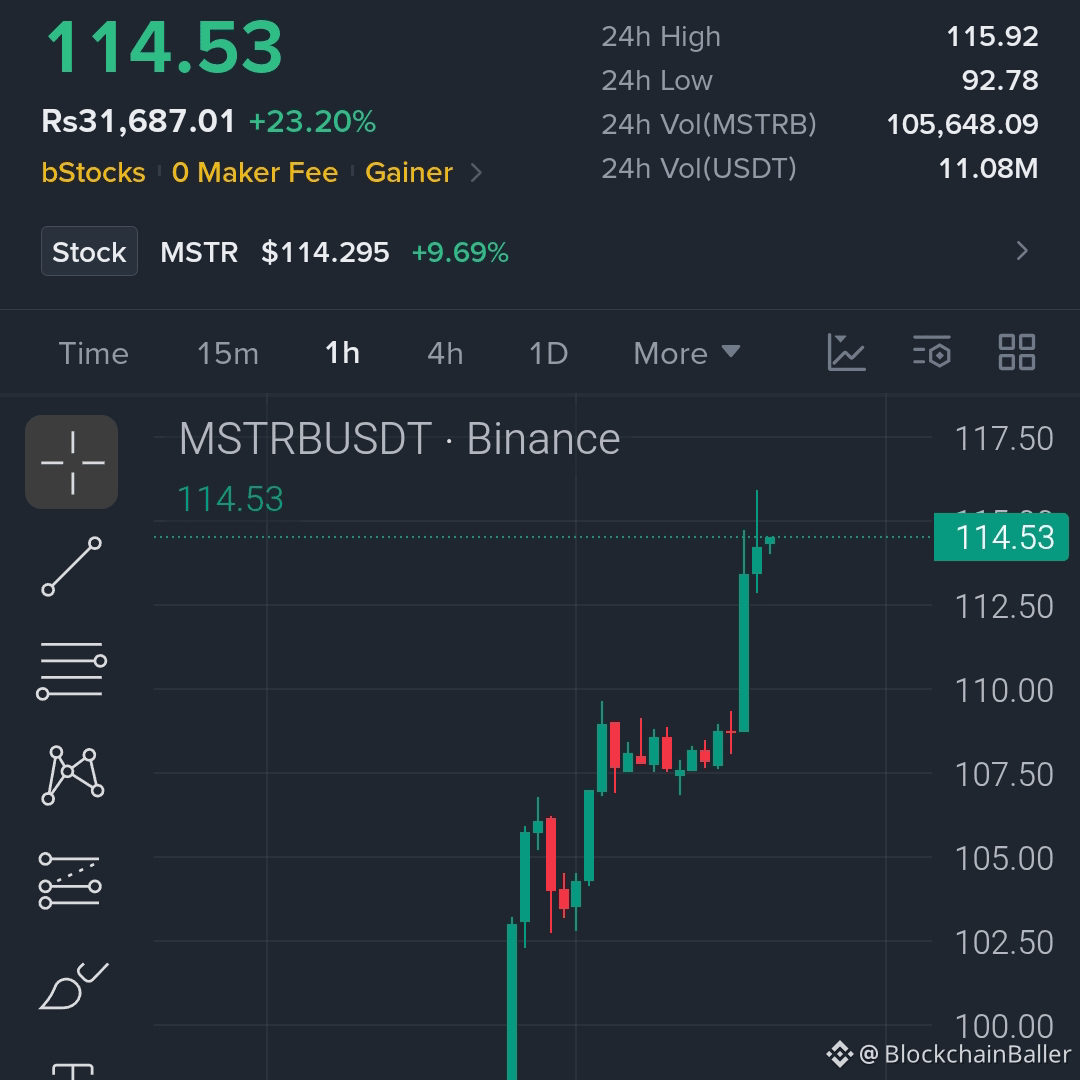
Task: Open the Gainer tag link
Action: click(x=409, y=172)
